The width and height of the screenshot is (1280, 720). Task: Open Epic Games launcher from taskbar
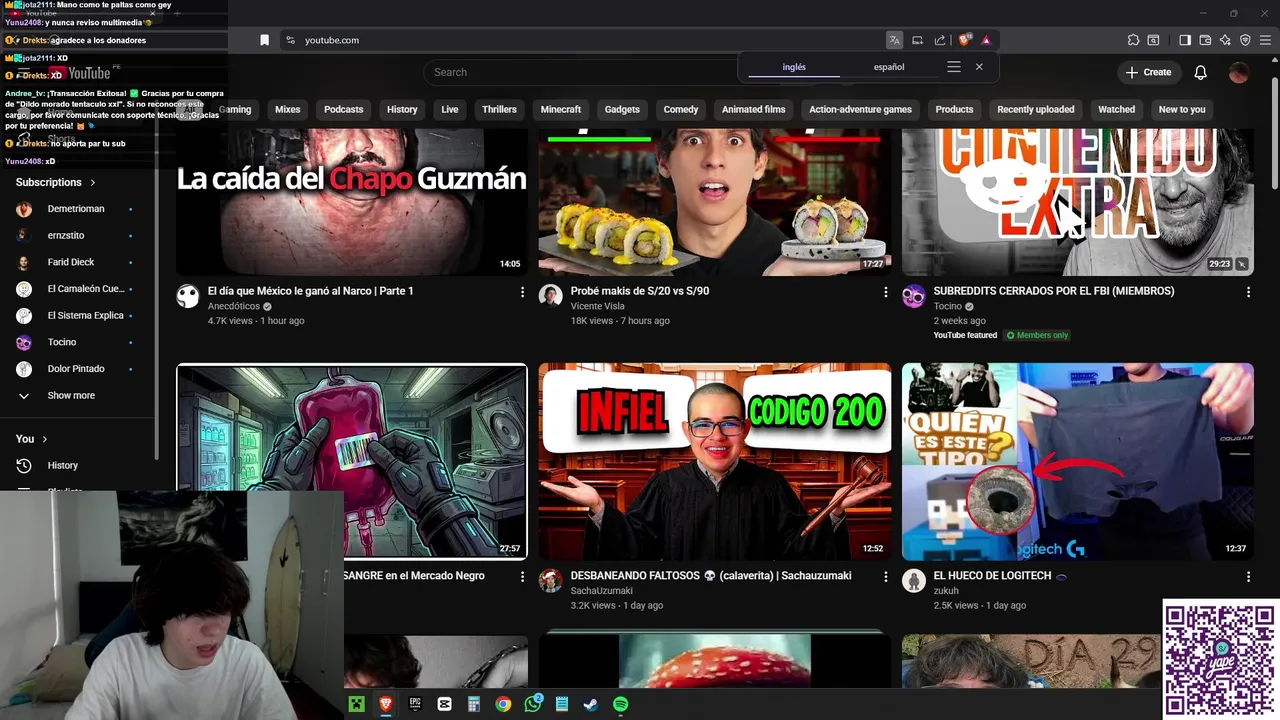point(415,704)
